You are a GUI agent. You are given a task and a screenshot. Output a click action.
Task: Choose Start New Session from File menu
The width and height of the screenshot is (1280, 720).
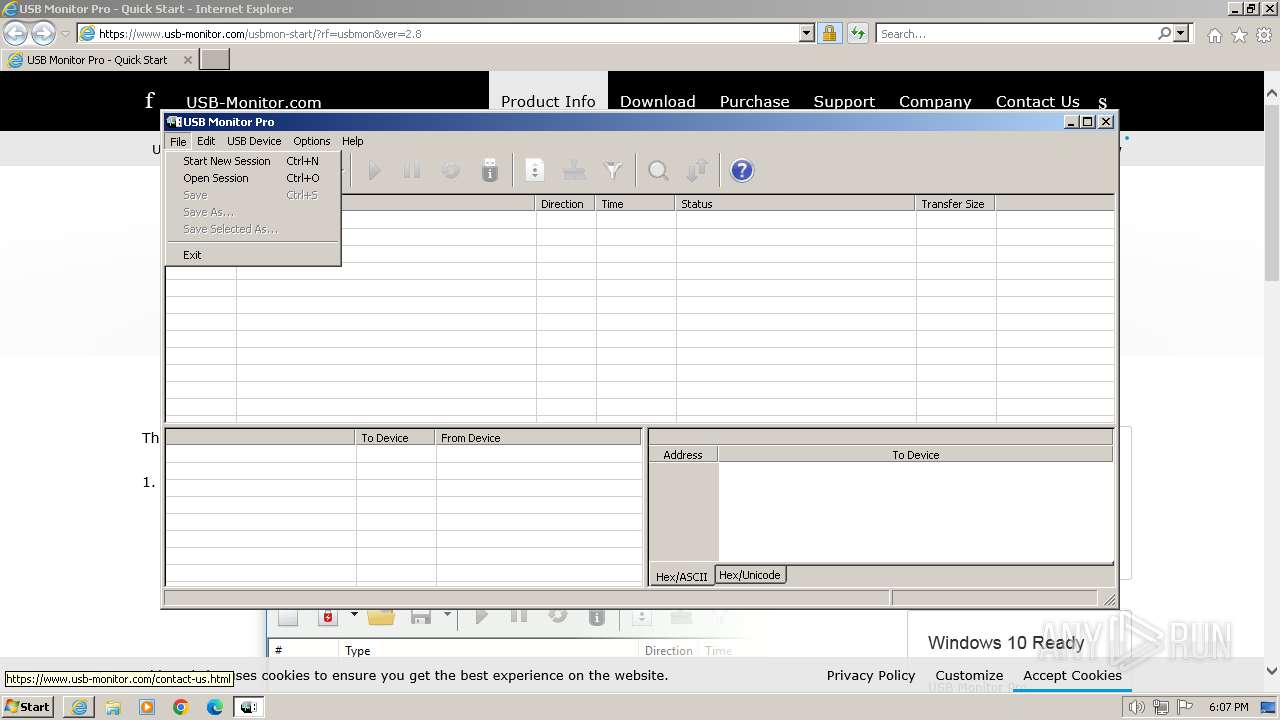click(x=253, y=161)
